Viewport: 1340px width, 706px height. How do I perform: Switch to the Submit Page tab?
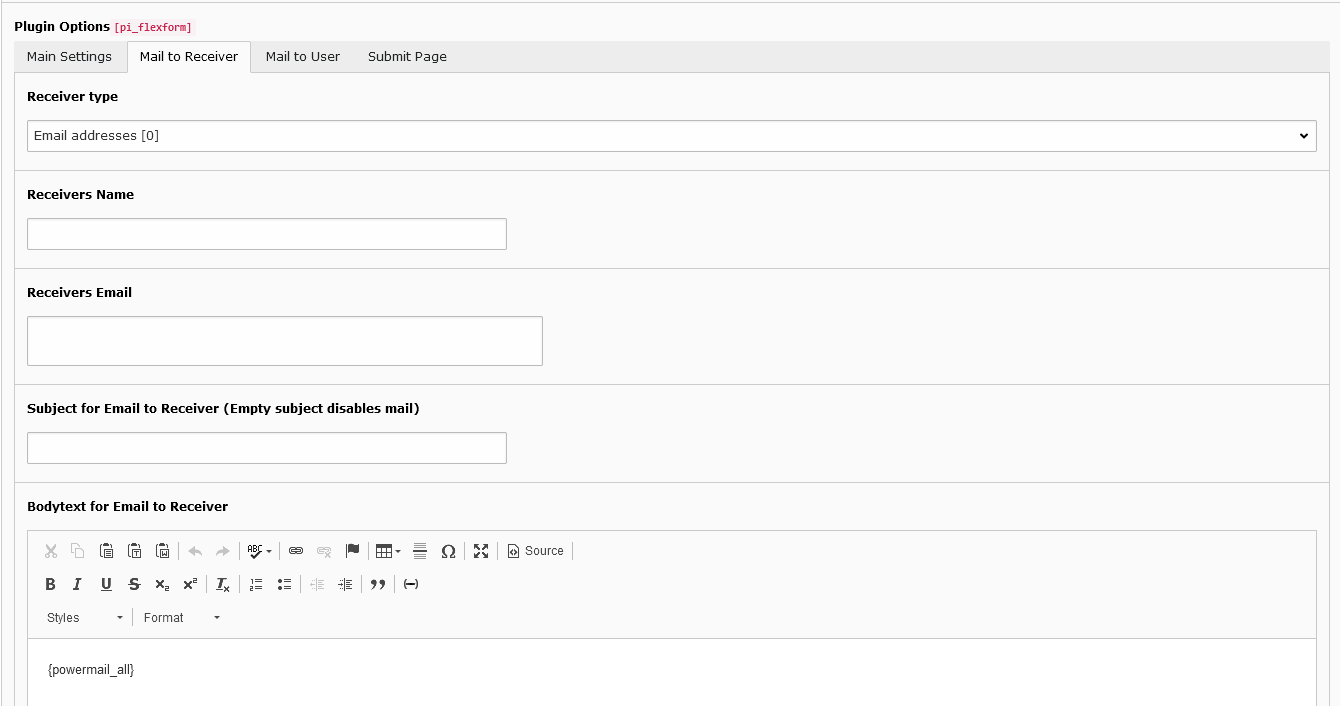[407, 57]
